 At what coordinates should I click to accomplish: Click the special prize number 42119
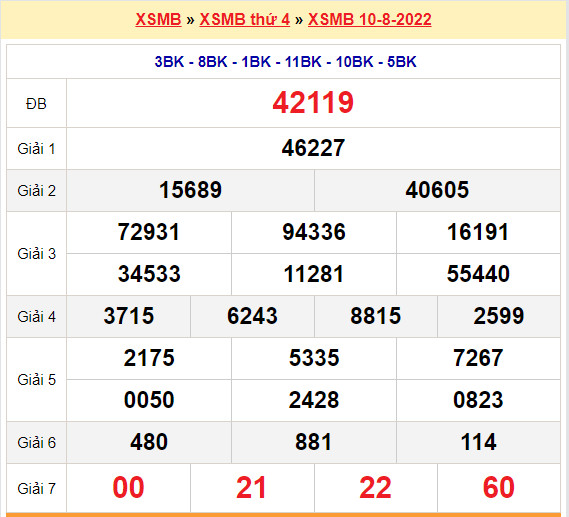click(313, 103)
